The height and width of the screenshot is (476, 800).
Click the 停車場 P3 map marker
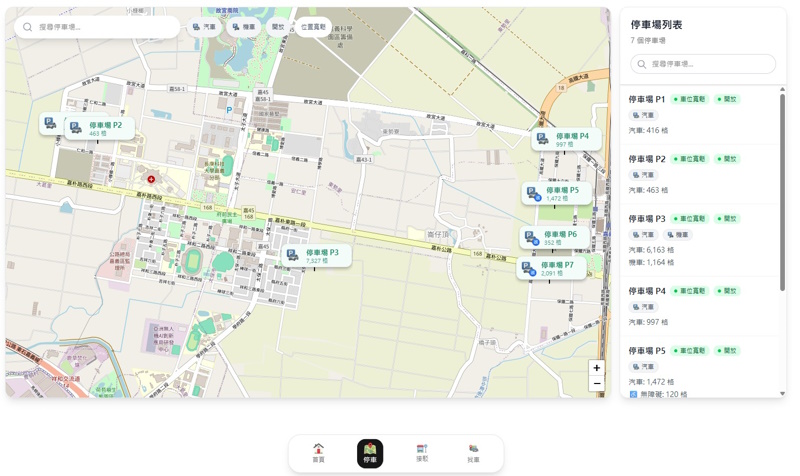[314, 256]
